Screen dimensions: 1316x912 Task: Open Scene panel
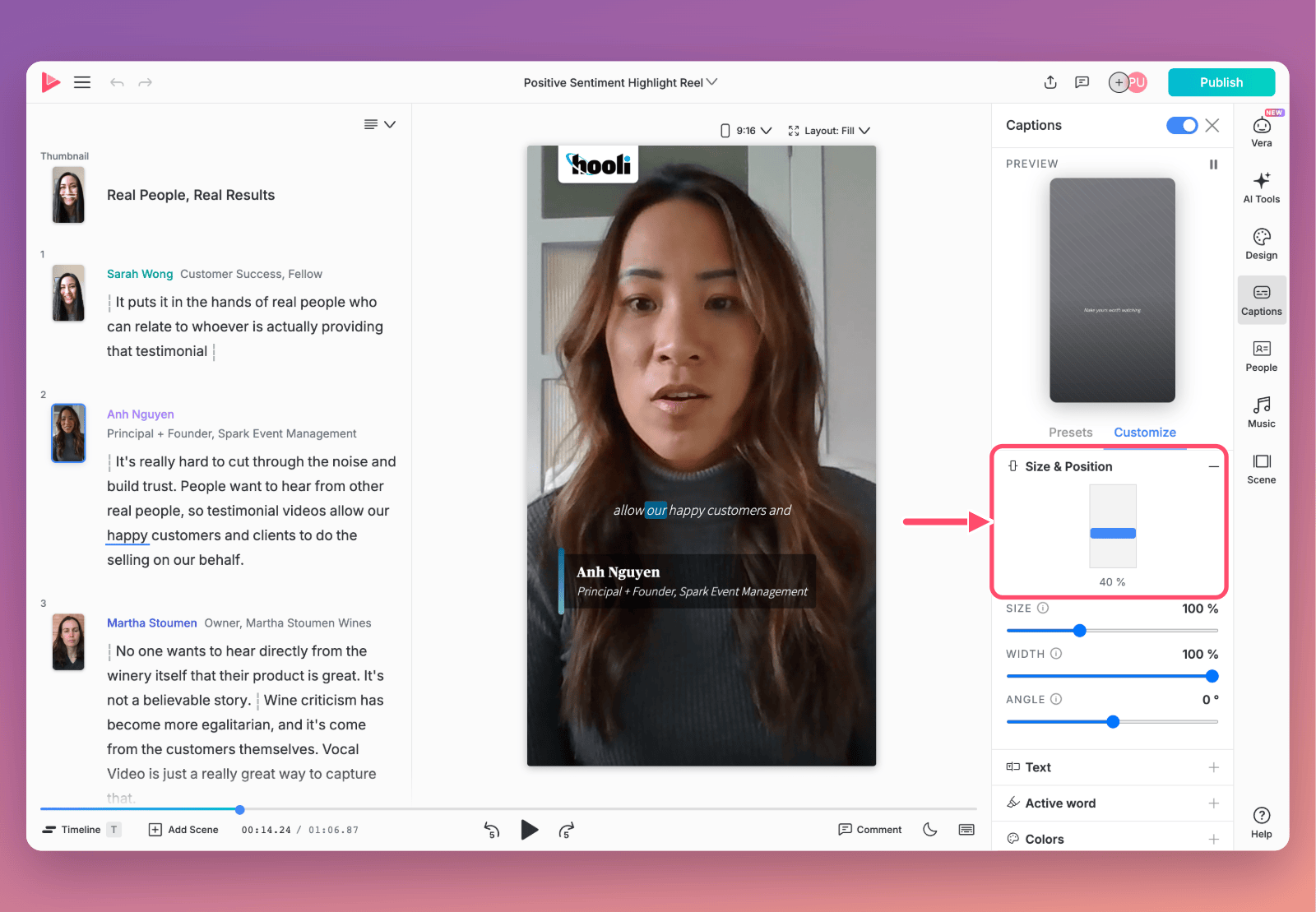[x=1262, y=468]
